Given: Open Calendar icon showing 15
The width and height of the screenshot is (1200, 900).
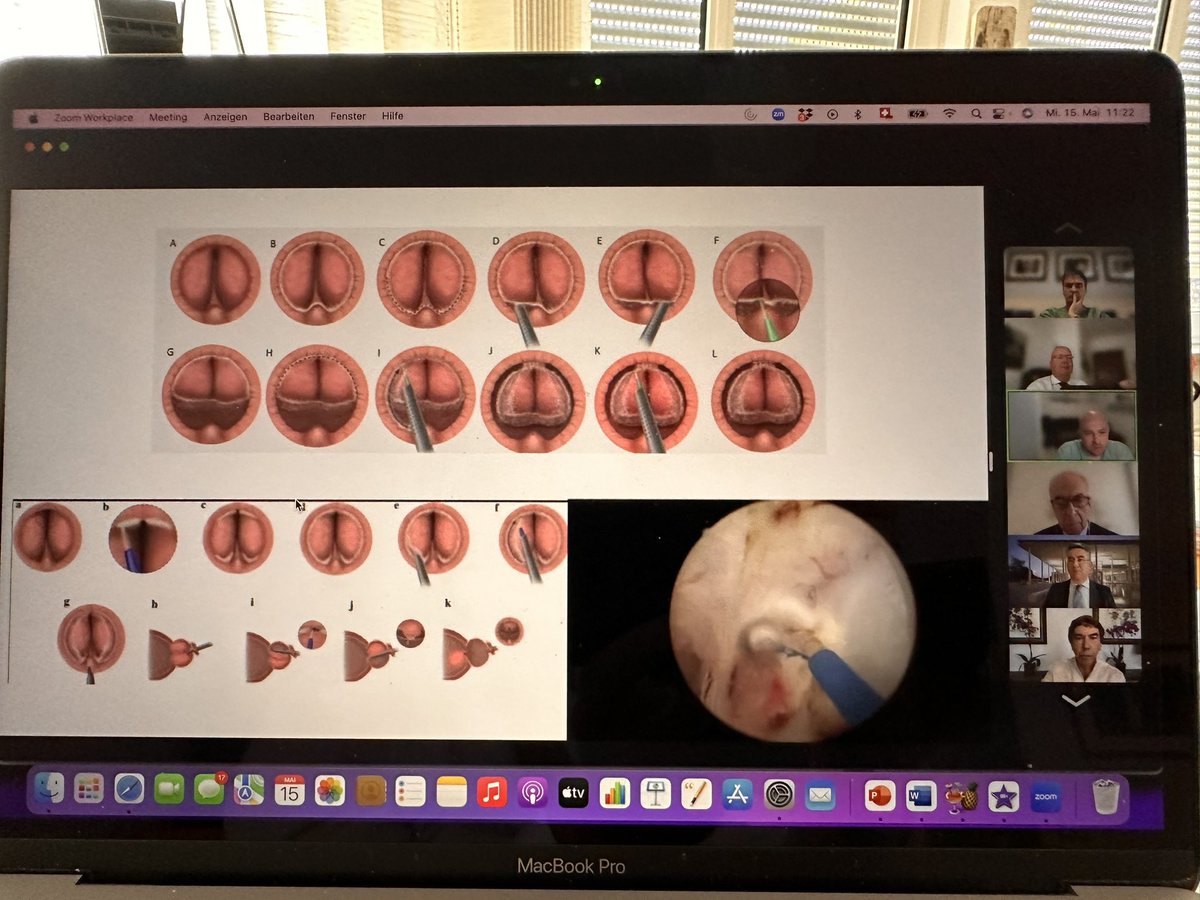Looking at the screenshot, I should pos(289,791).
